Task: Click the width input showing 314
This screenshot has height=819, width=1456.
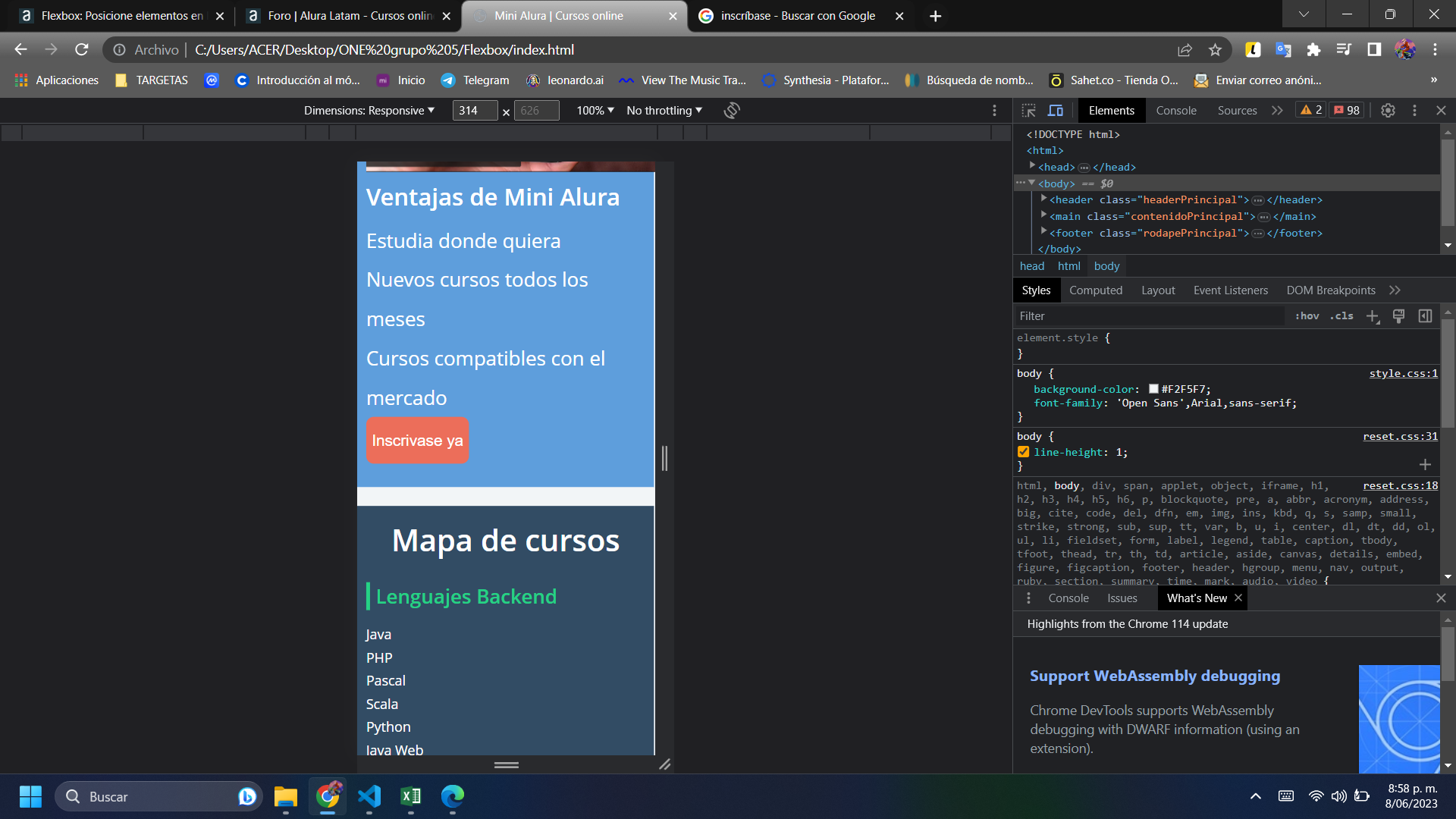Action: pyautogui.click(x=475, y=111)
